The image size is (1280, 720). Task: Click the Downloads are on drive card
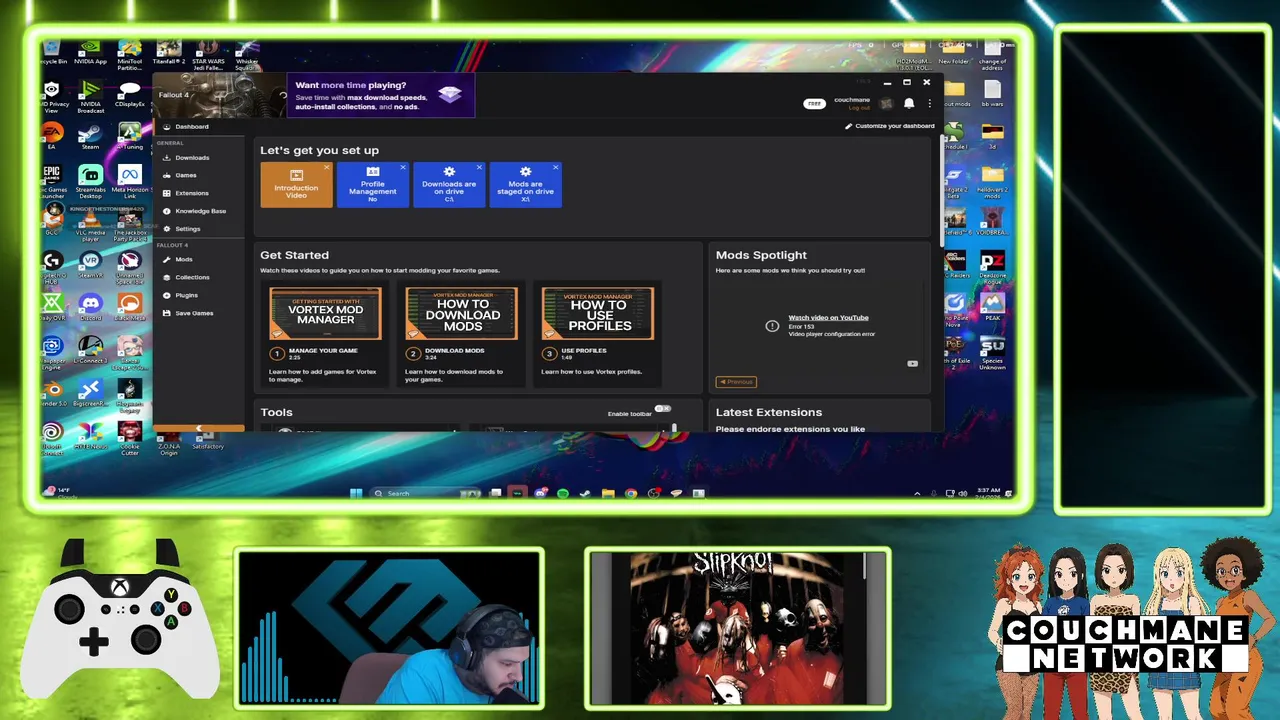448,185
